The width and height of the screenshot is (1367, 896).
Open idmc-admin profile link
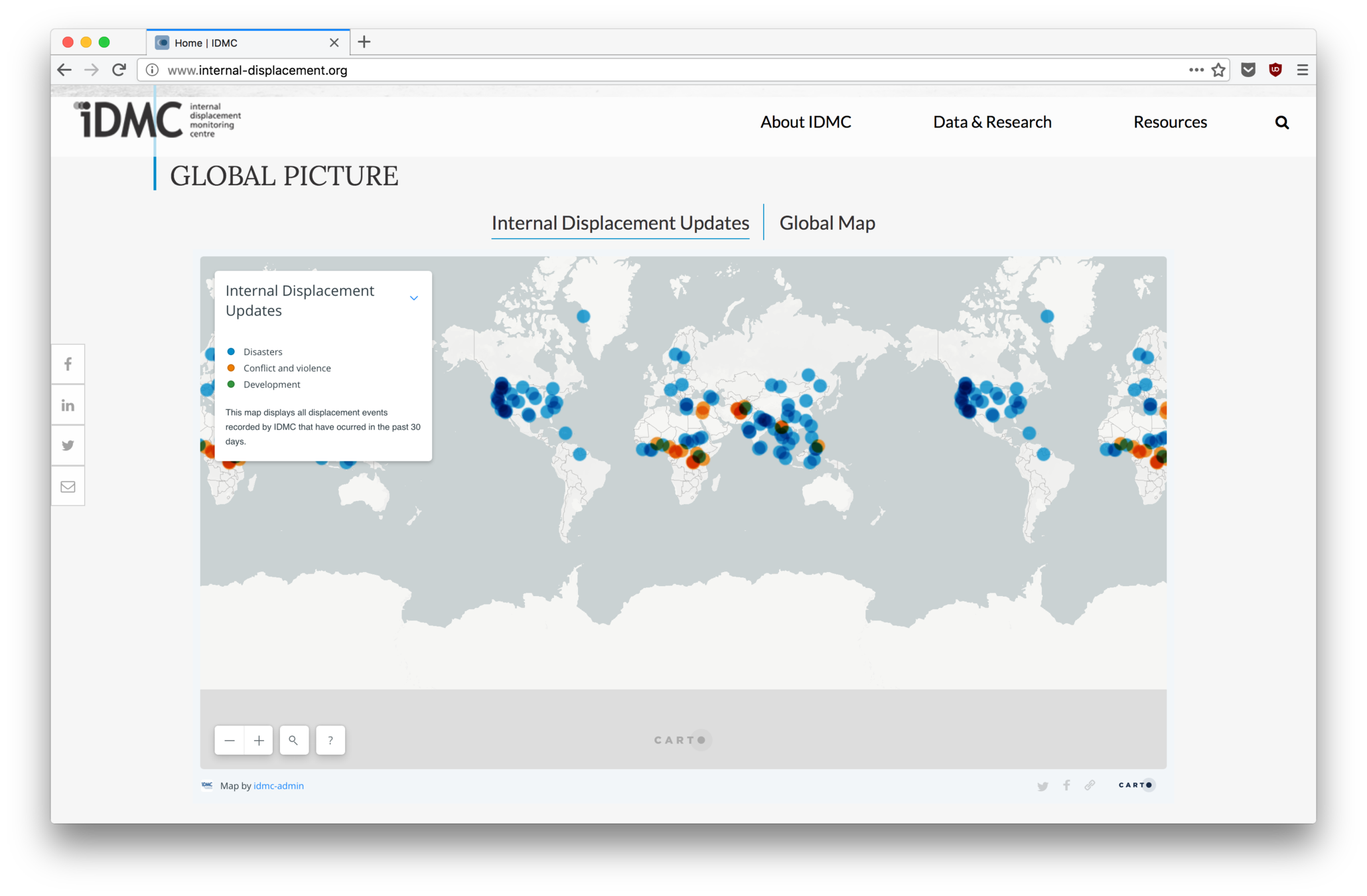[x=278, y=786]
